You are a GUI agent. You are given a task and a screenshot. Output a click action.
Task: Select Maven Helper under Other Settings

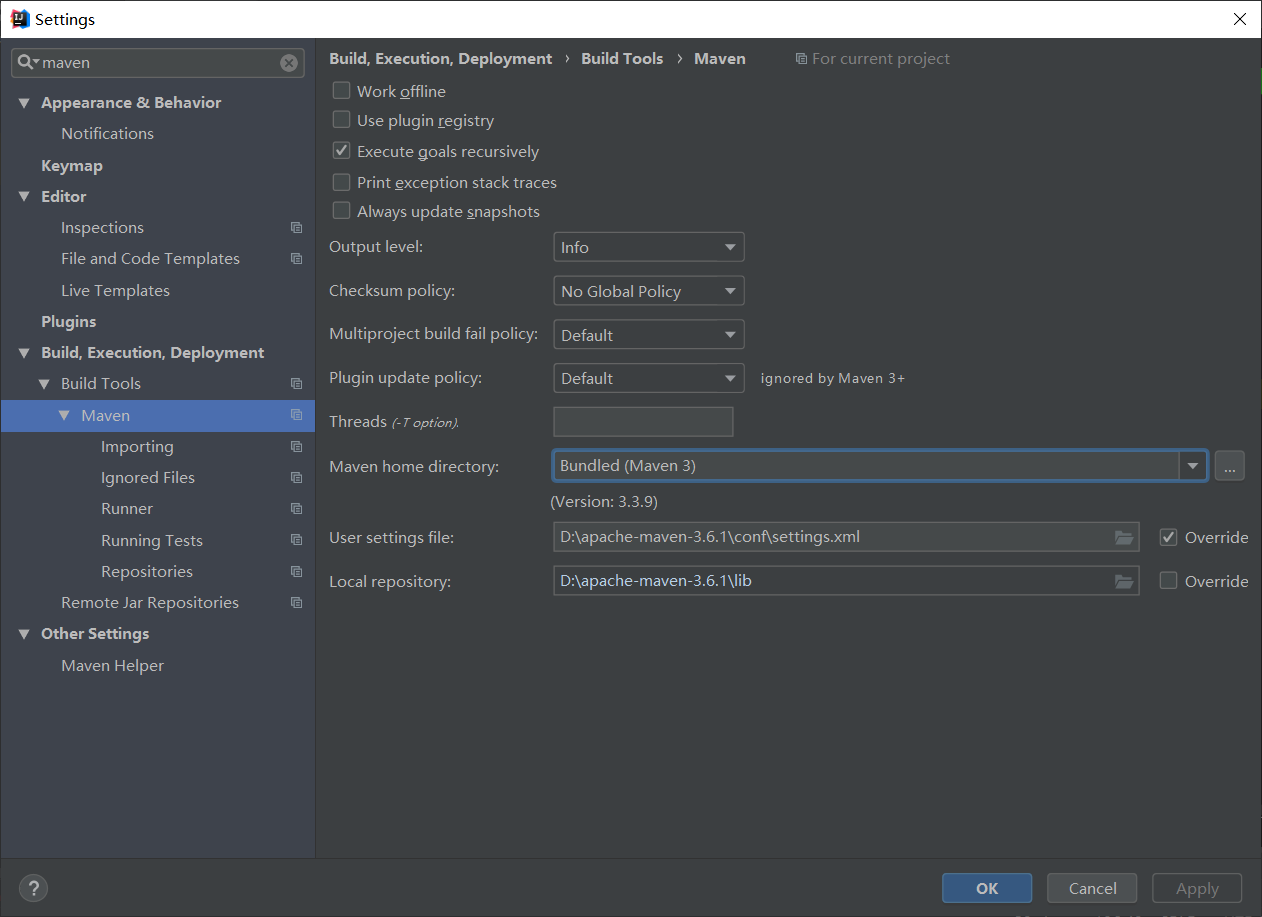coord(112,666)
